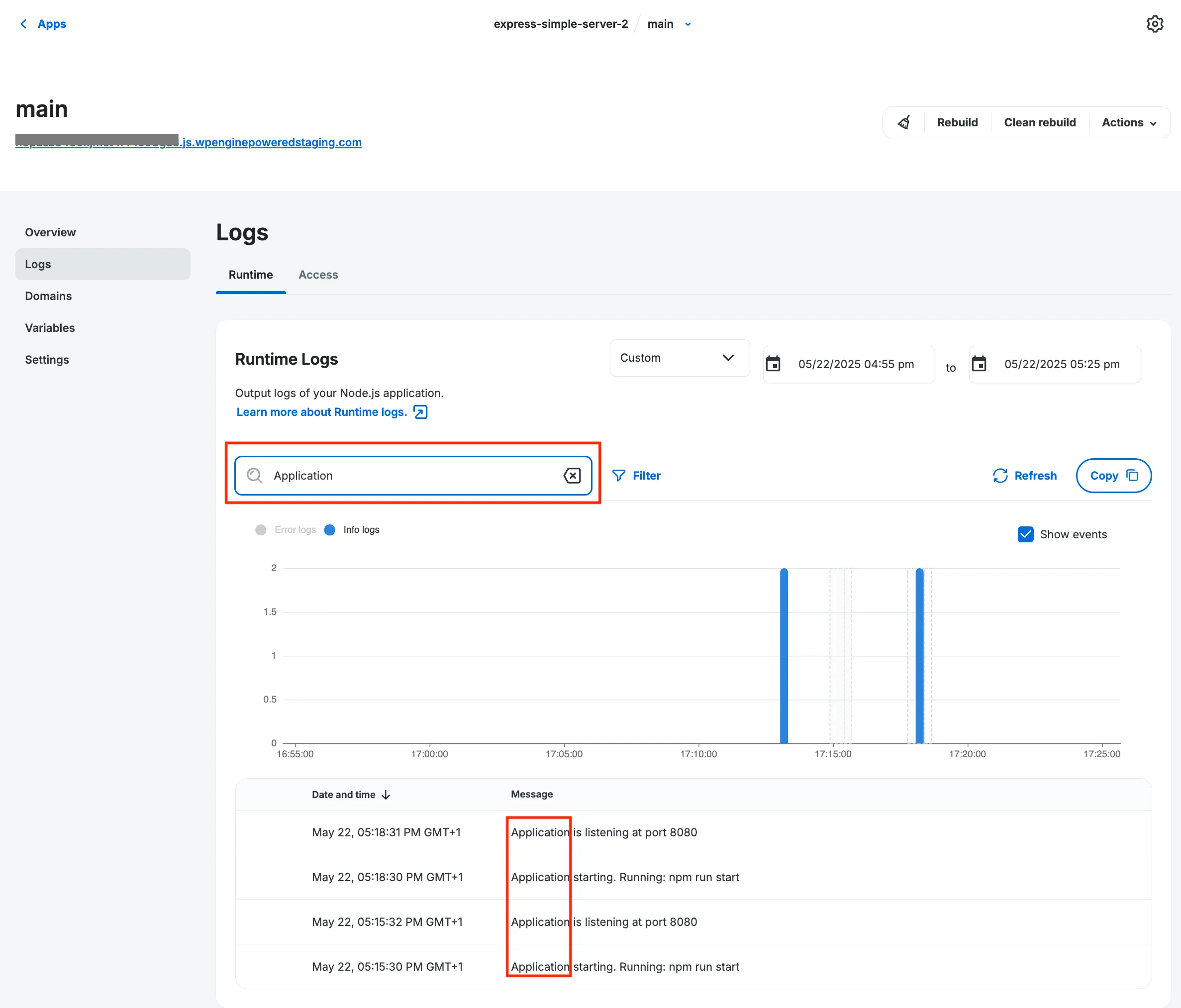Viewport: 1181px width, 1008px height.
Task: Disable the Info logs toggle
Action: [x=330, y=530]
